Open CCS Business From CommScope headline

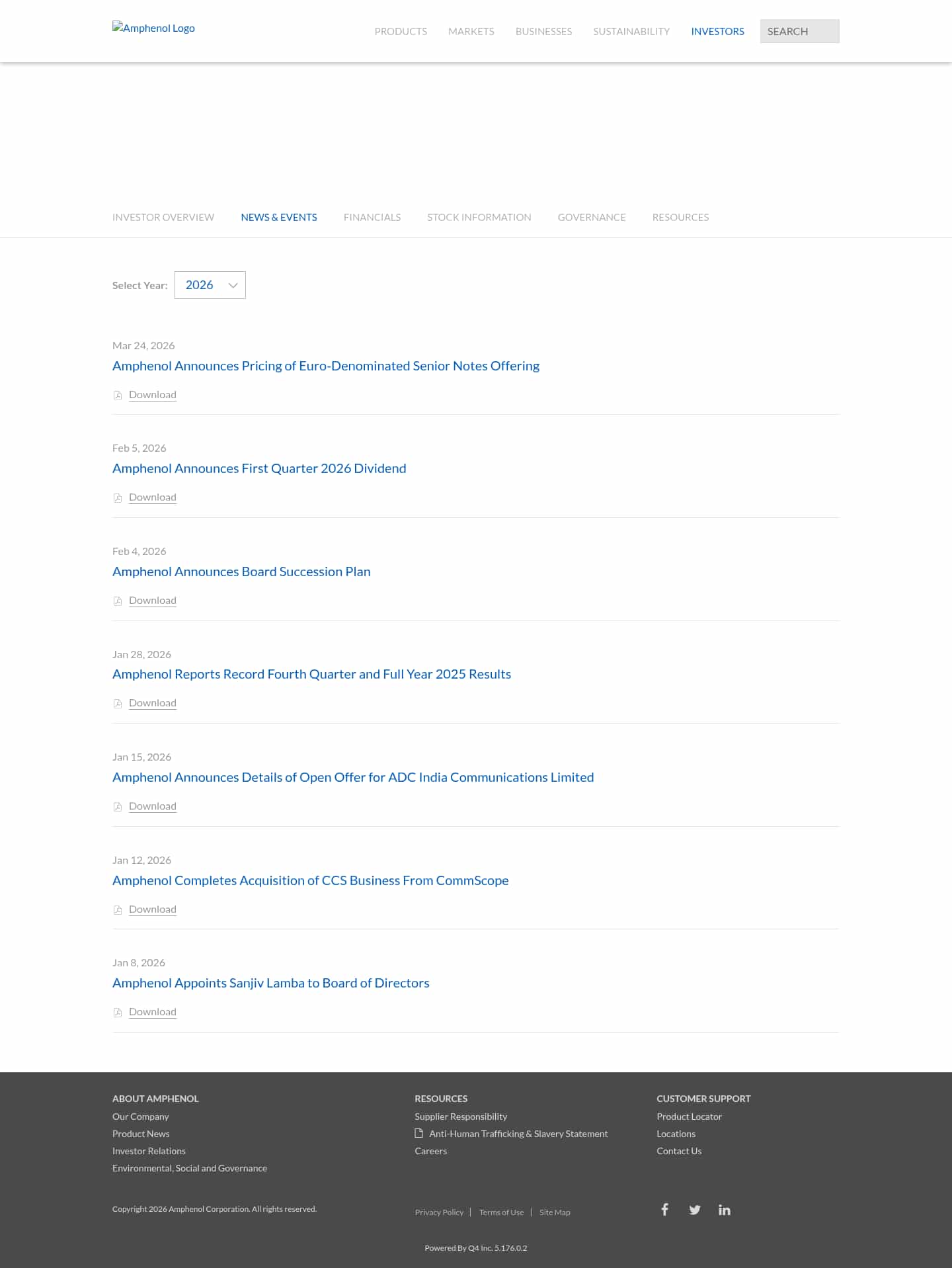pos(311,880)
